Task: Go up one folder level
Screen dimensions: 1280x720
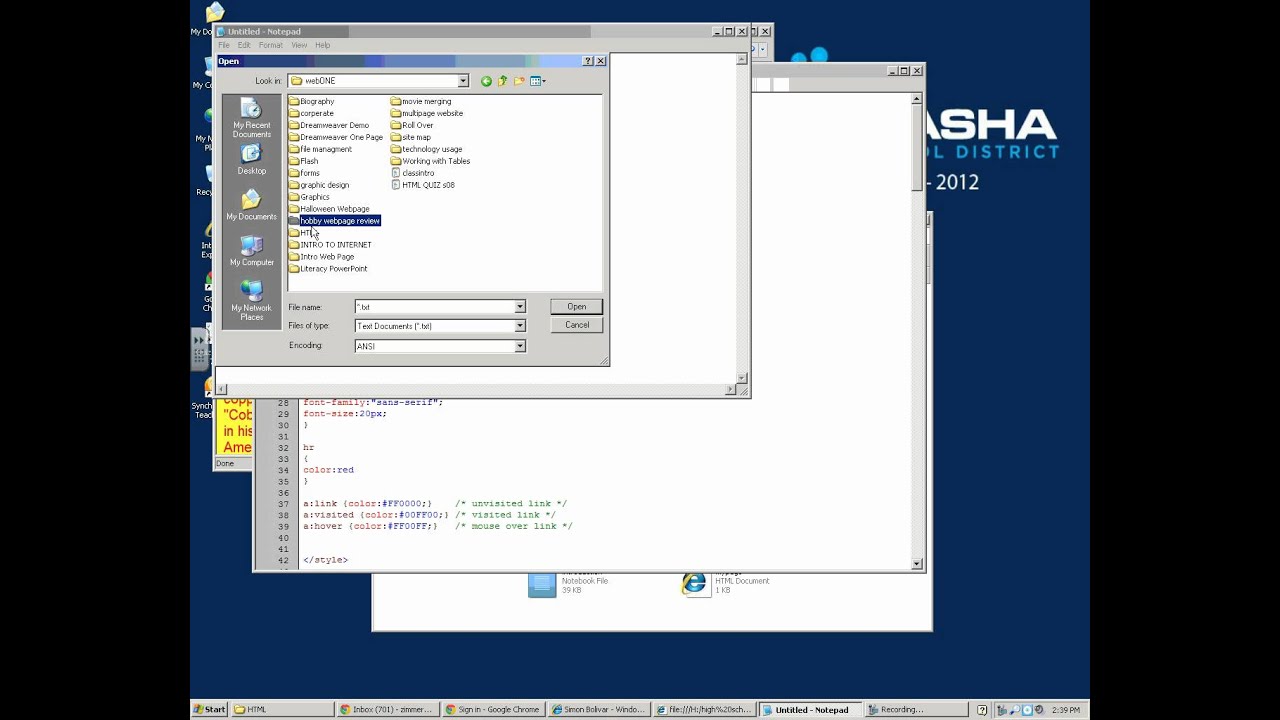Action: pos(503,81)
